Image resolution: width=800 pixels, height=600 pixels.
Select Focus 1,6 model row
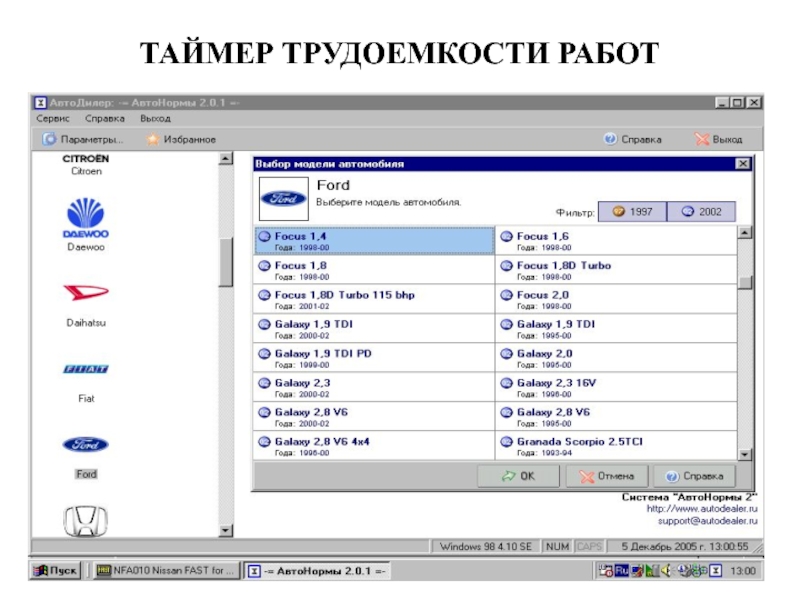[x=616, y=241]
